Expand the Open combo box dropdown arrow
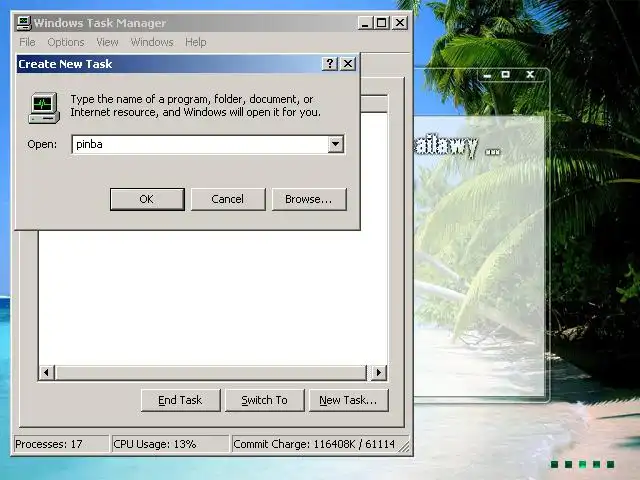 click(x=336, y=144)
